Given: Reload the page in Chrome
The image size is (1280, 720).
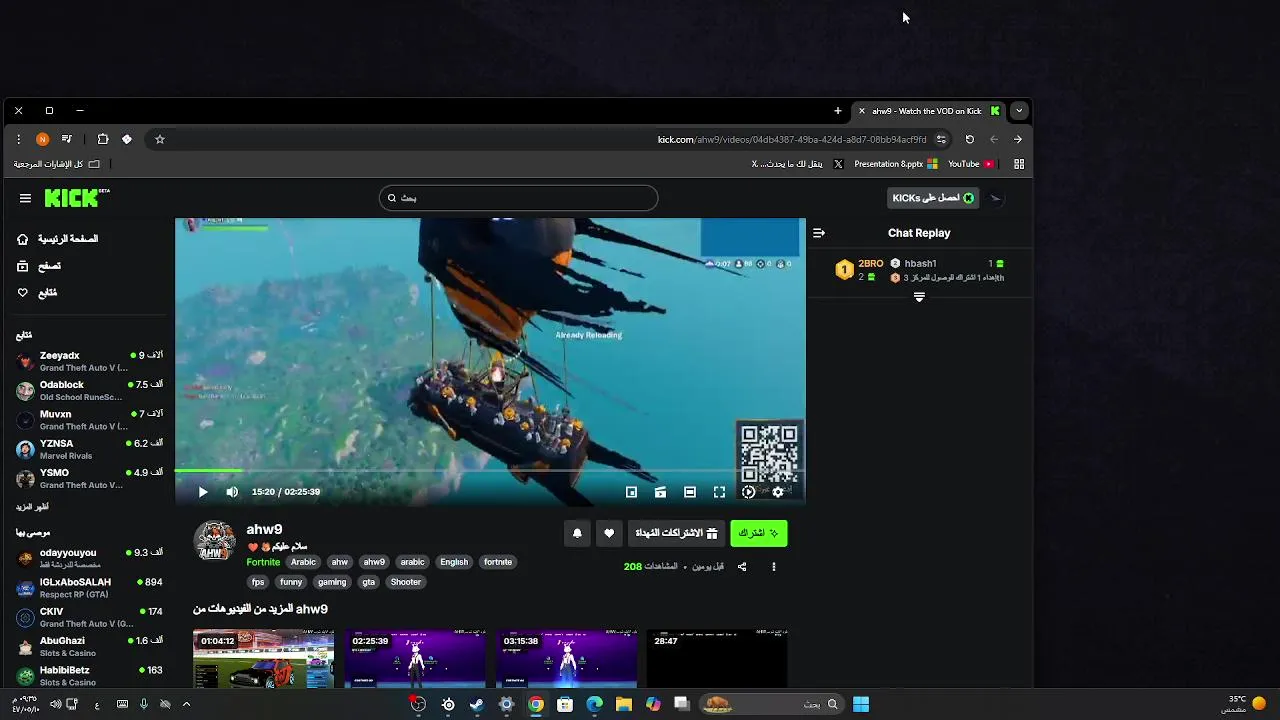Looking at the screenshot, I should pos(969,139).
